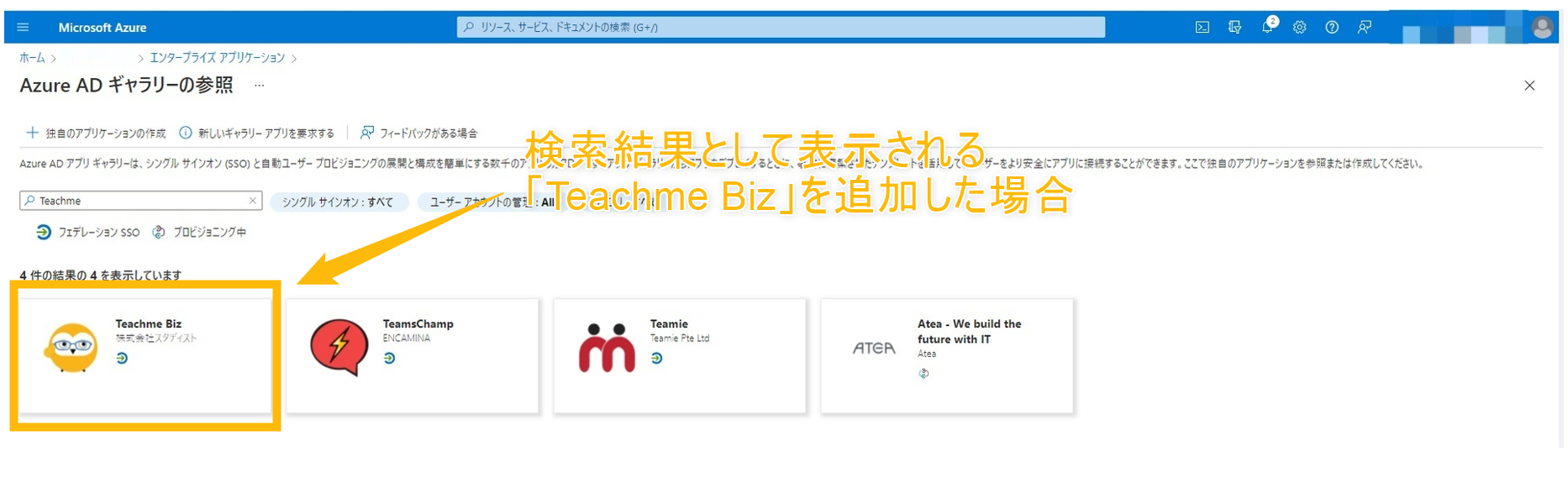This screenshot has width=1568, height=488.
Task: Open the portal settings gear
Action: point(1299,27)
